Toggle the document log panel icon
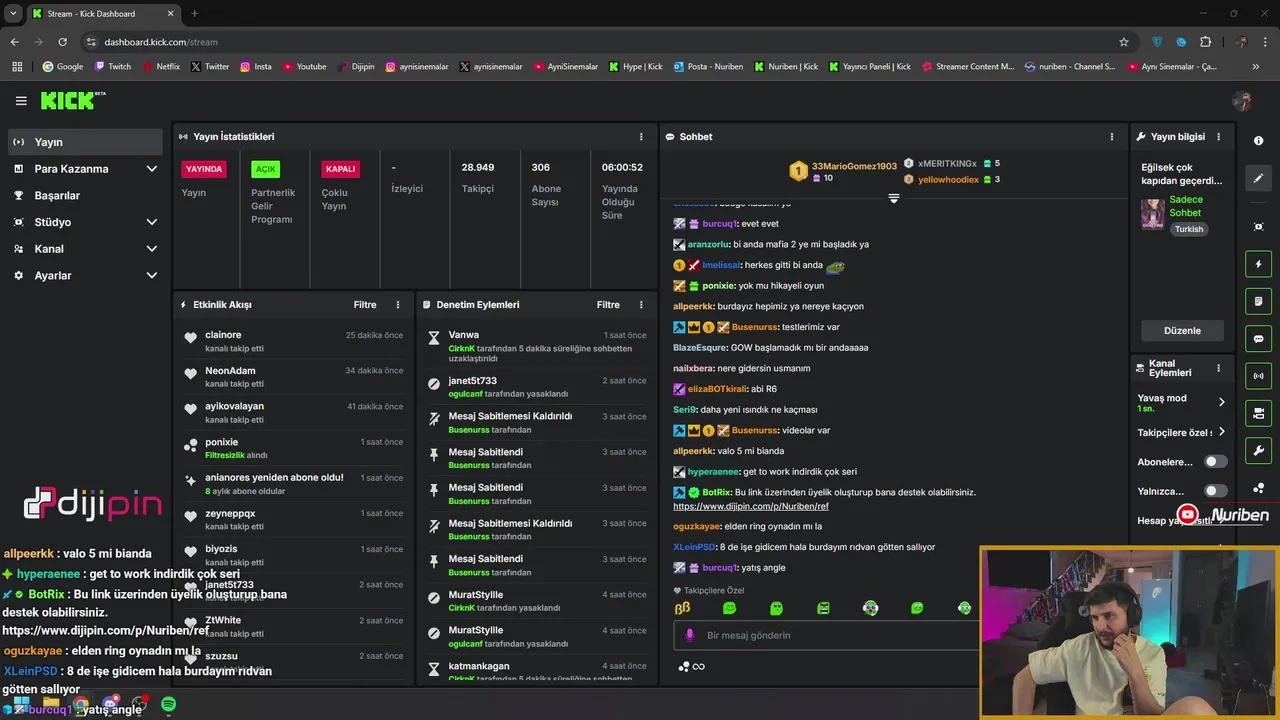Image resolution: width=1280 pixels, height=720 pixels. pyautogui.click(x=1258, y=301)
